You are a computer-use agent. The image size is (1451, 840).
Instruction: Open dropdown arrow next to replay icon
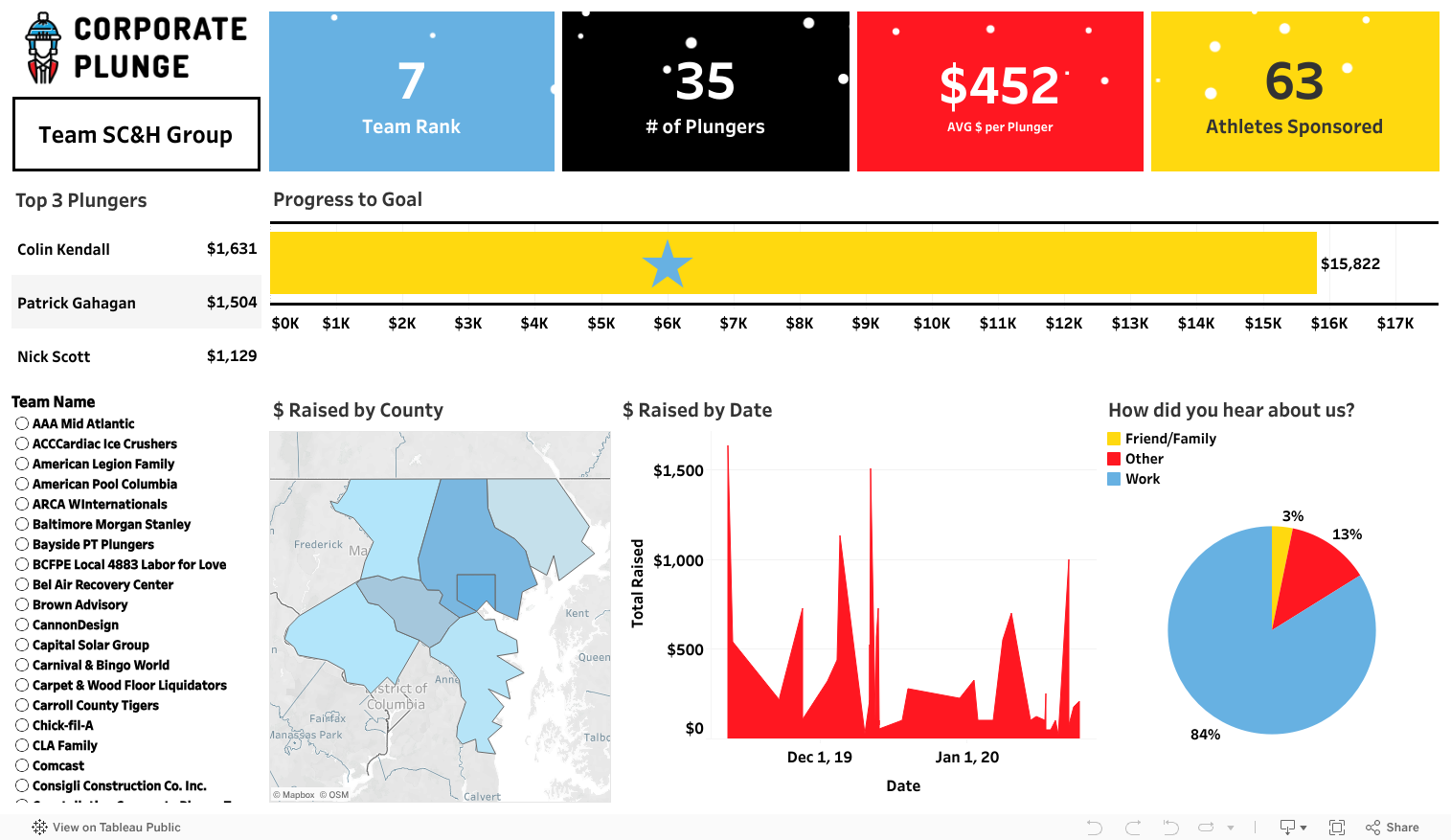(1231, 829)
